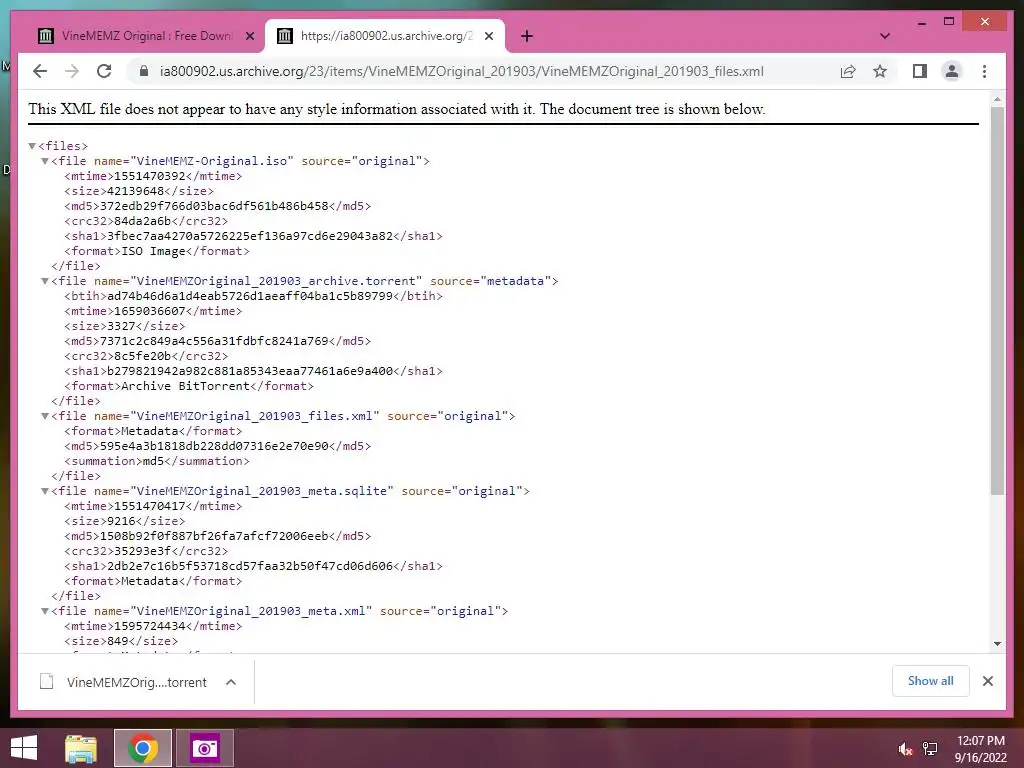This screenshot has width=1024, height=768.
Task: Open the browser side panel
Action: [x=920, y=71]
